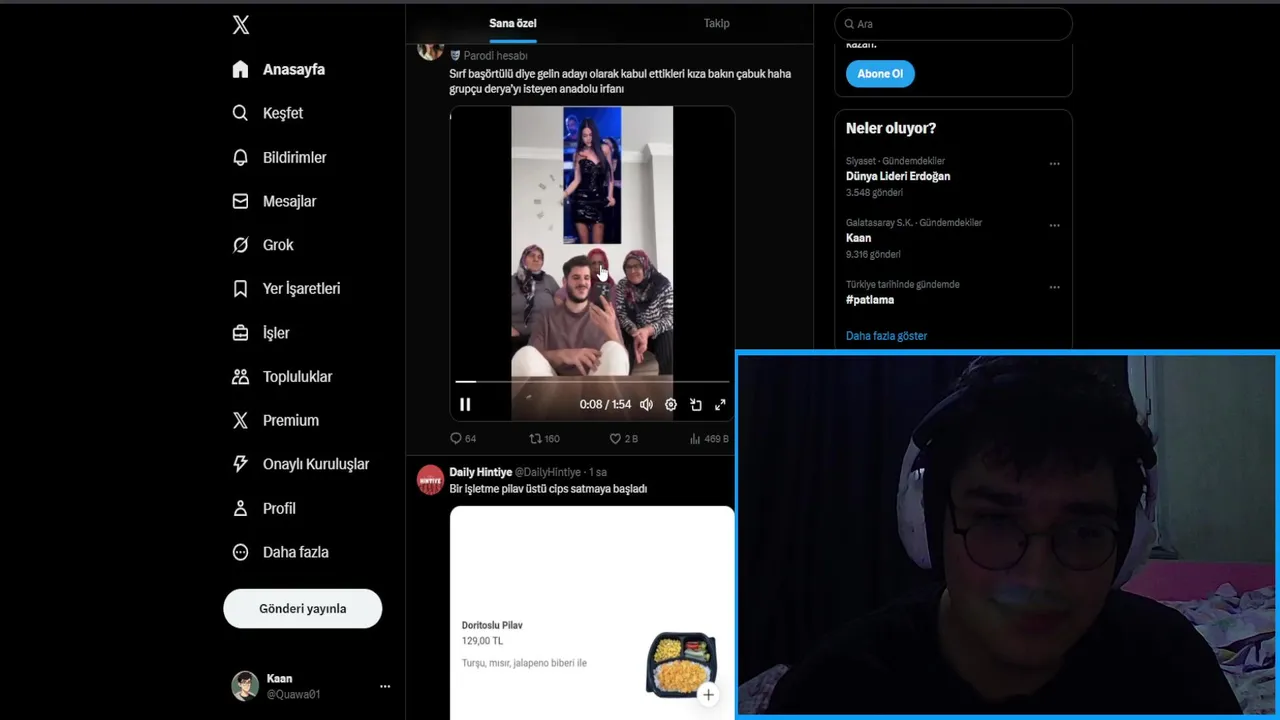Toggle picture-in-picture on video

pyautogui.click(x=696, y=404)
